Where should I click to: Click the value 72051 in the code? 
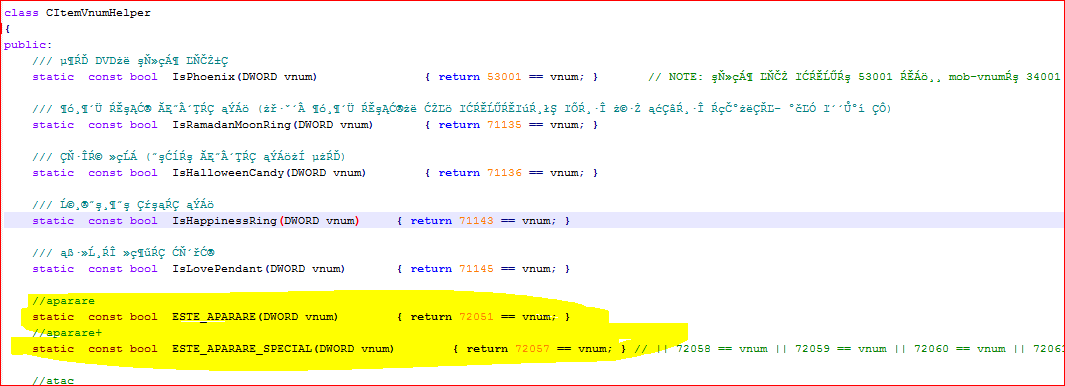tap(477, 317)
